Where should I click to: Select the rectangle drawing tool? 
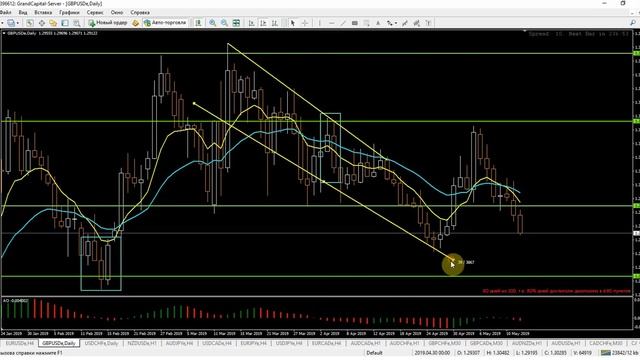click(355, 23)
